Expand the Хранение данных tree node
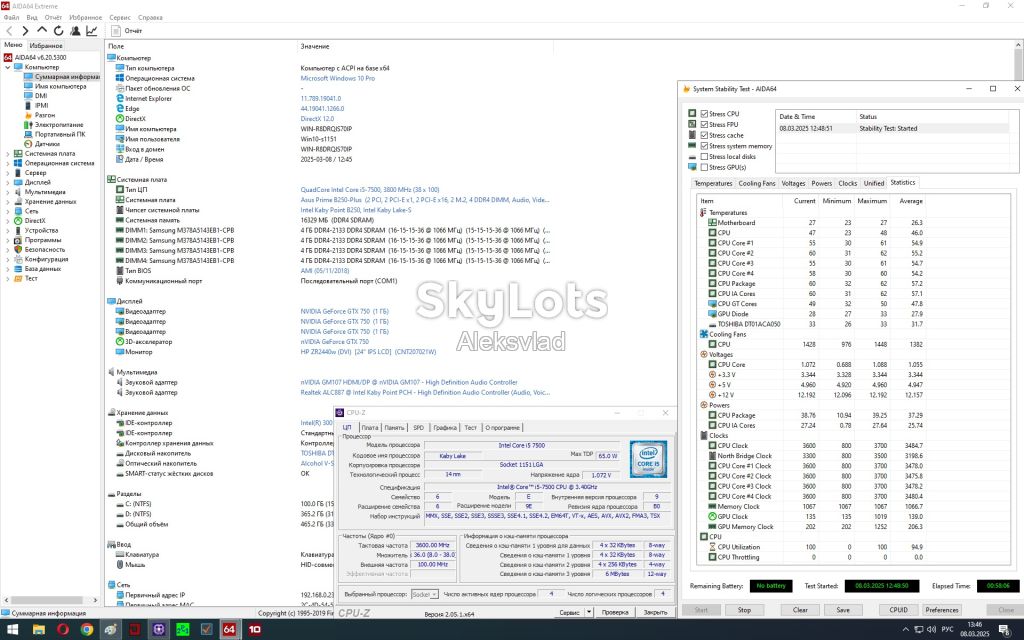This screenshot has height=640, width=1024. click(8, 202)
